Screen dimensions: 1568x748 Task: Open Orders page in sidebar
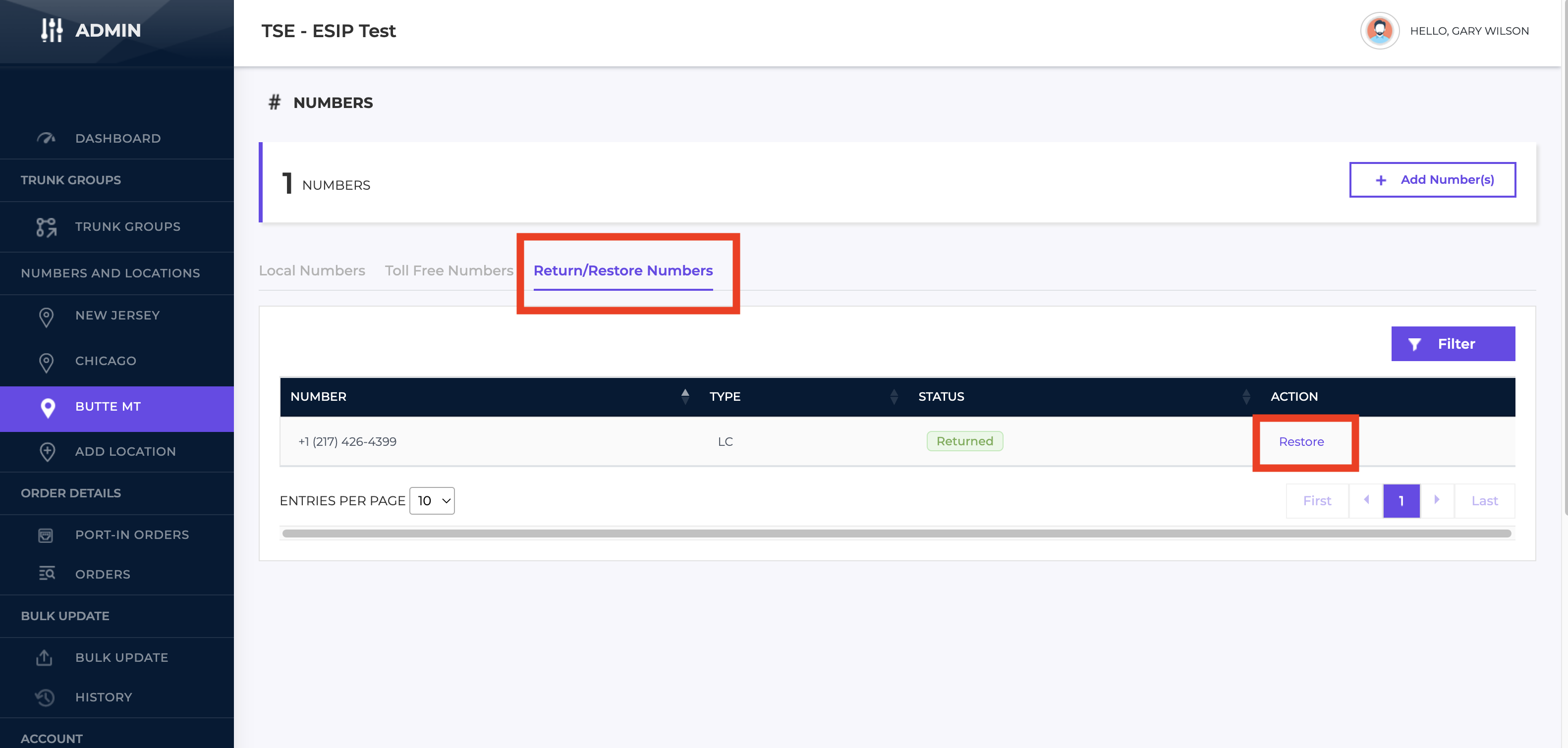(117, 574)
